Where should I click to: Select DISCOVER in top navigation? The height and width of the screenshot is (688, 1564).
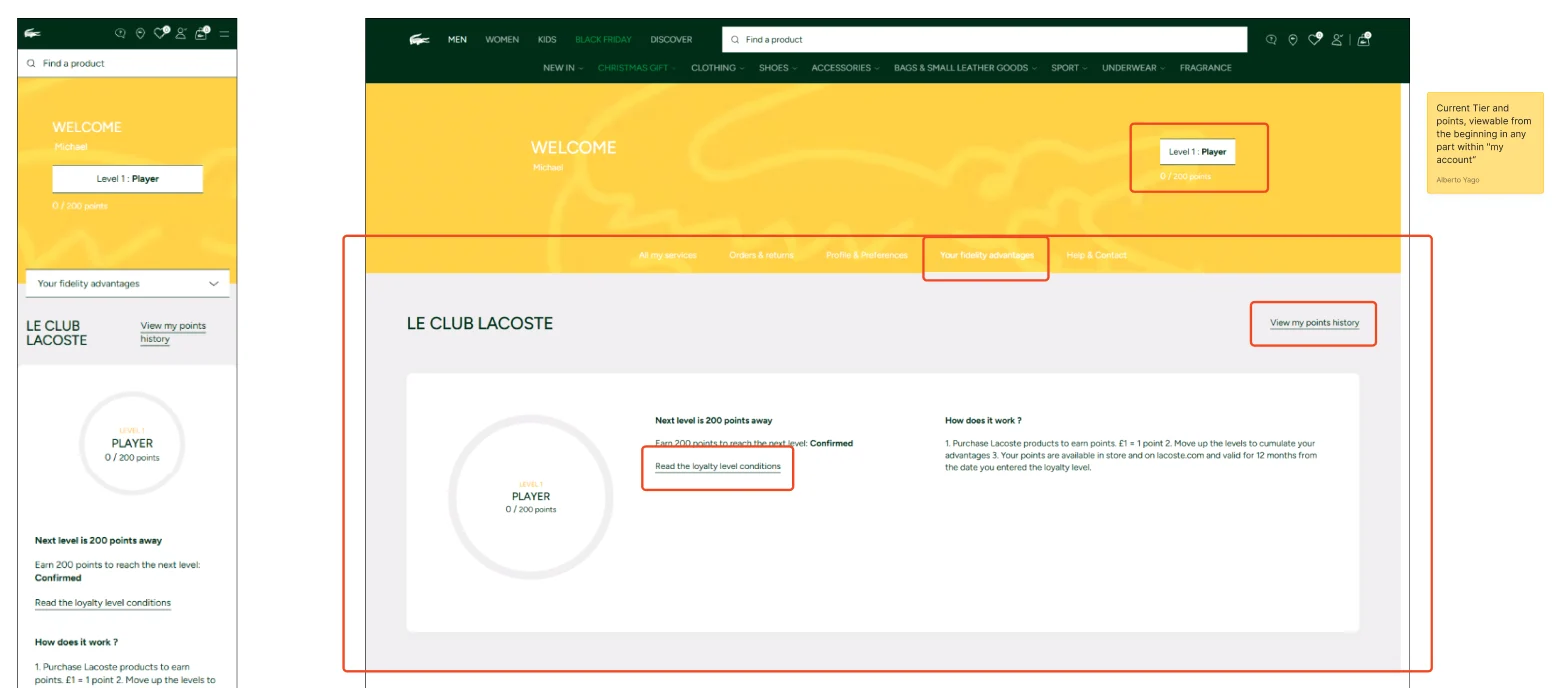click(671, 40)
